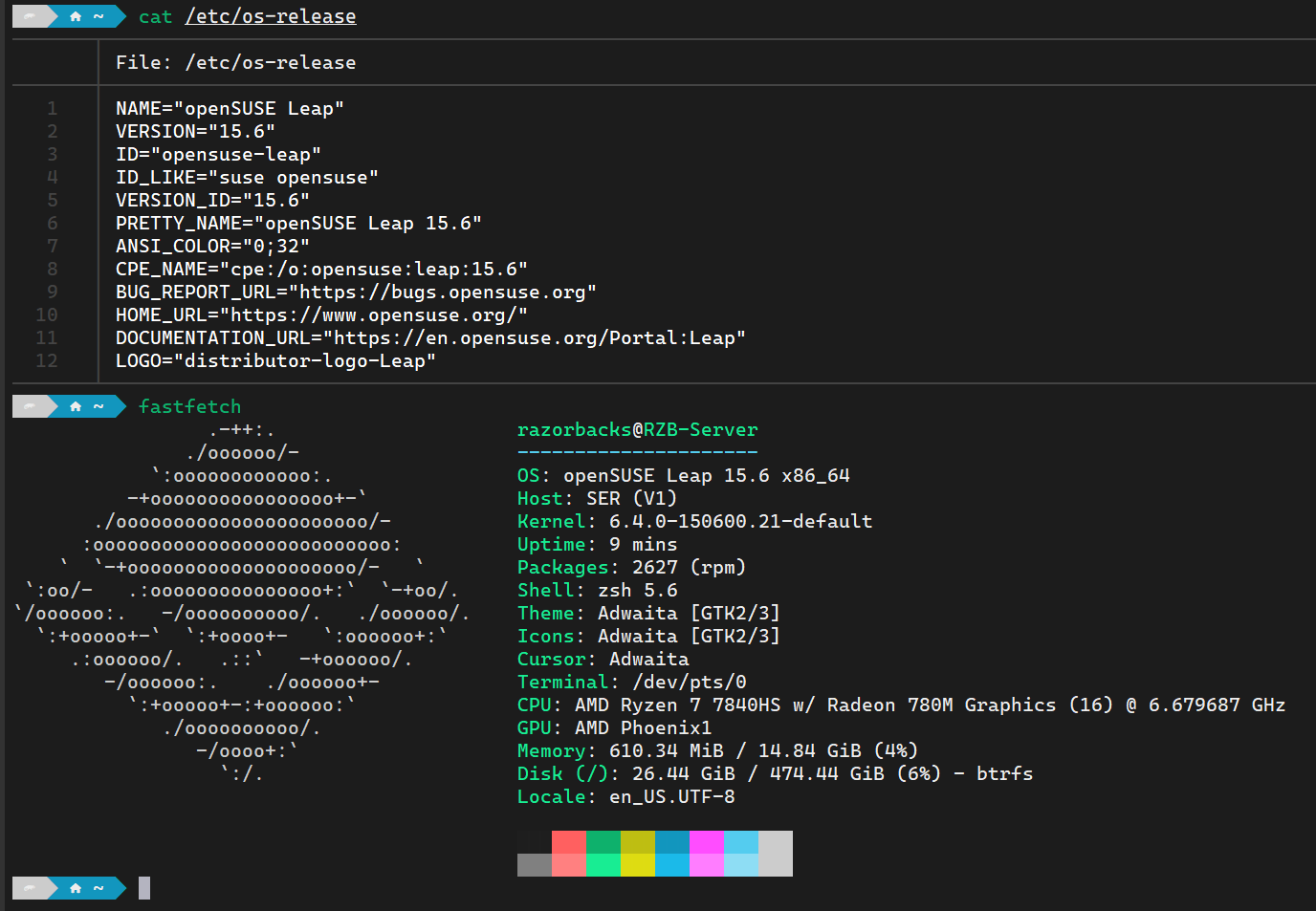The image size is (1316, 911).
Task: Select the magenta color block in the top palette row
Action: (x=707, y=842)
